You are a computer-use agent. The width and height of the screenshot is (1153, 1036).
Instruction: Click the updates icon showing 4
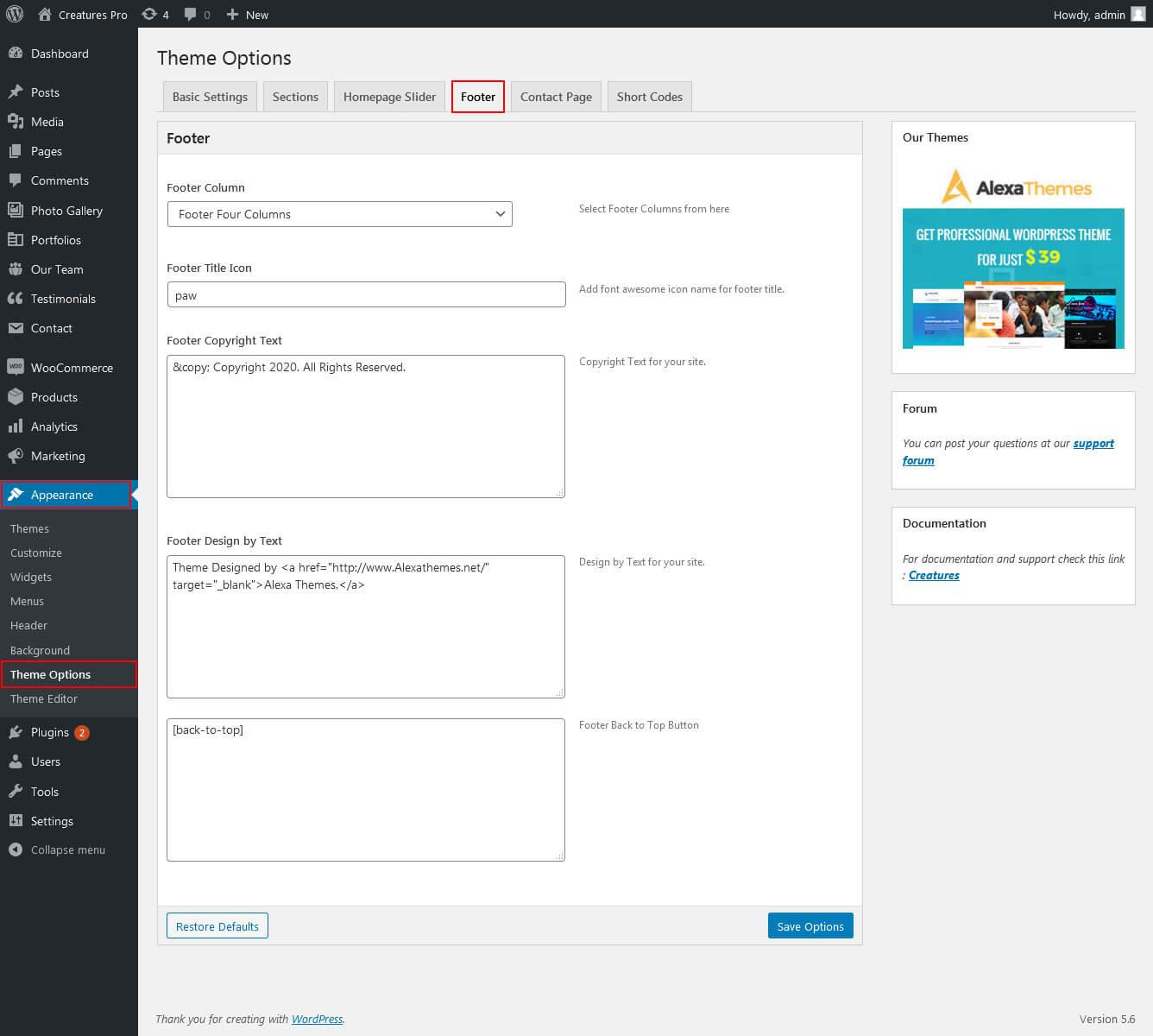click(x=149, y=15)
